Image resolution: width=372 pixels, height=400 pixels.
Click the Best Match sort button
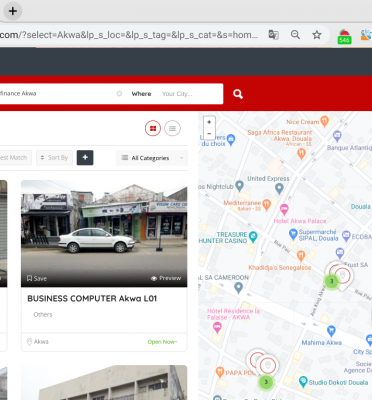15,158
